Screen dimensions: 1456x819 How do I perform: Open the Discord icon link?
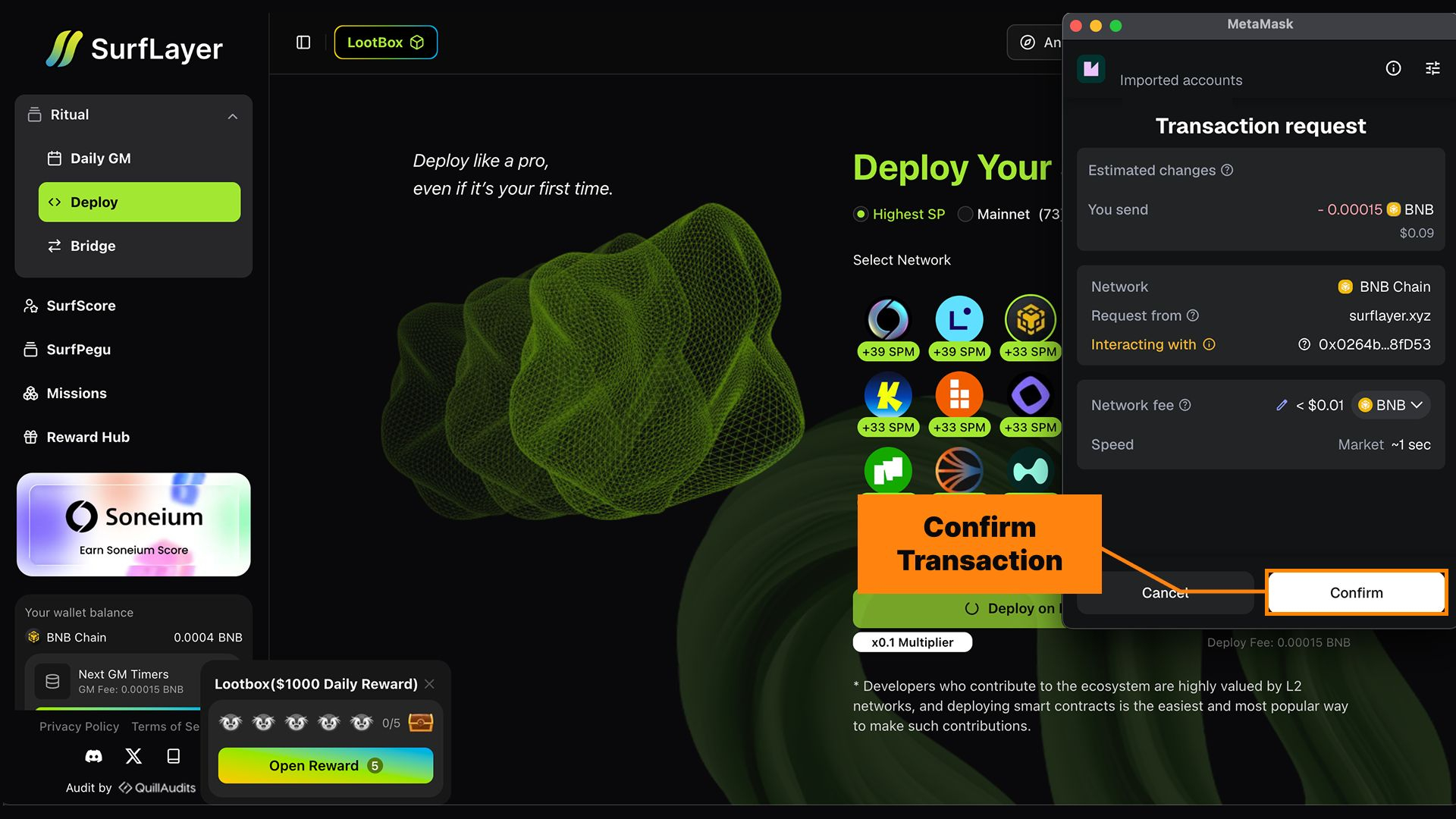coord(93,756)
